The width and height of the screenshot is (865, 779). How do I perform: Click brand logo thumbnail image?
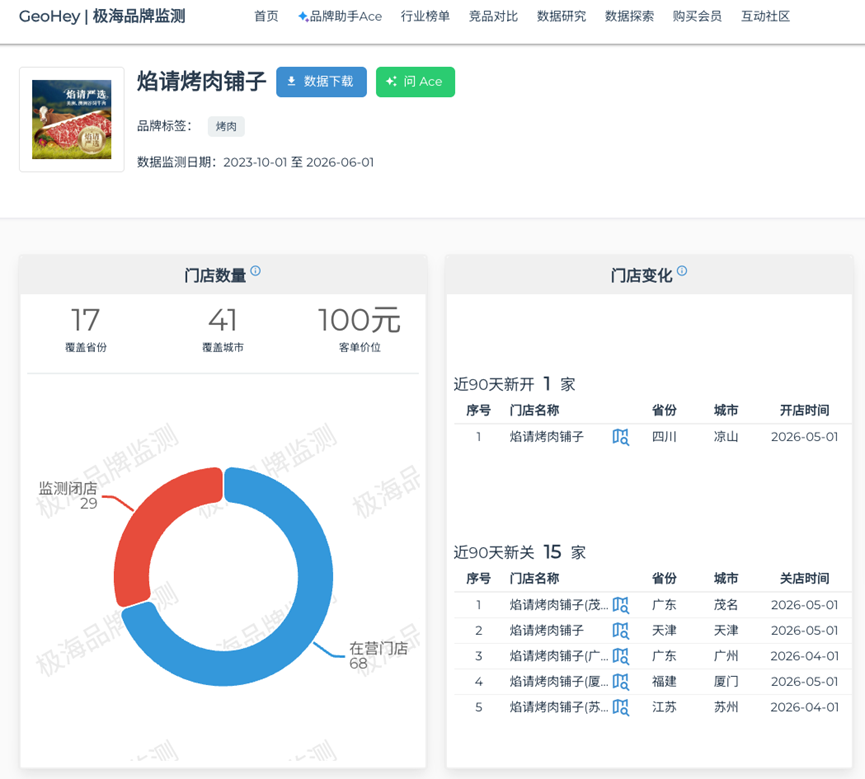coord(72,119)
